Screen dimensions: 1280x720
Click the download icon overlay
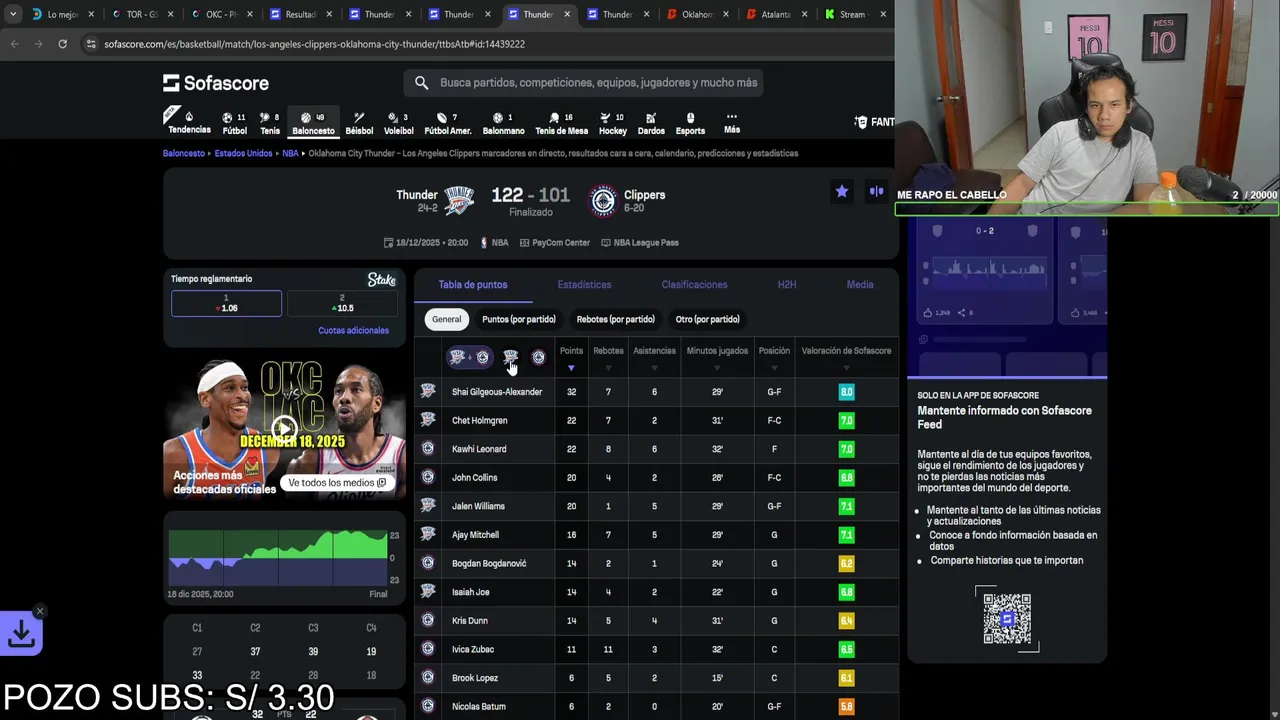click(x=21, y=633)
